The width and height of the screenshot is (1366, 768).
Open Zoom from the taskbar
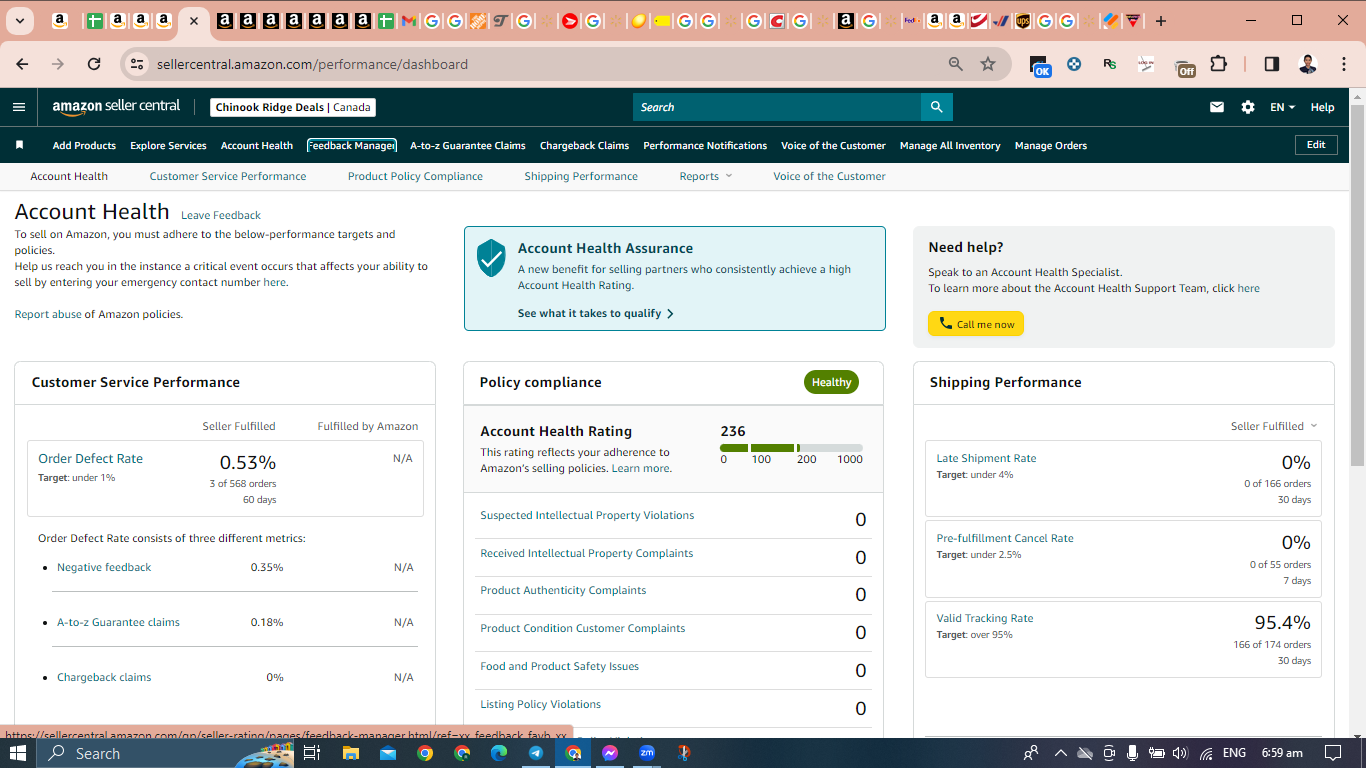[647, 753]
